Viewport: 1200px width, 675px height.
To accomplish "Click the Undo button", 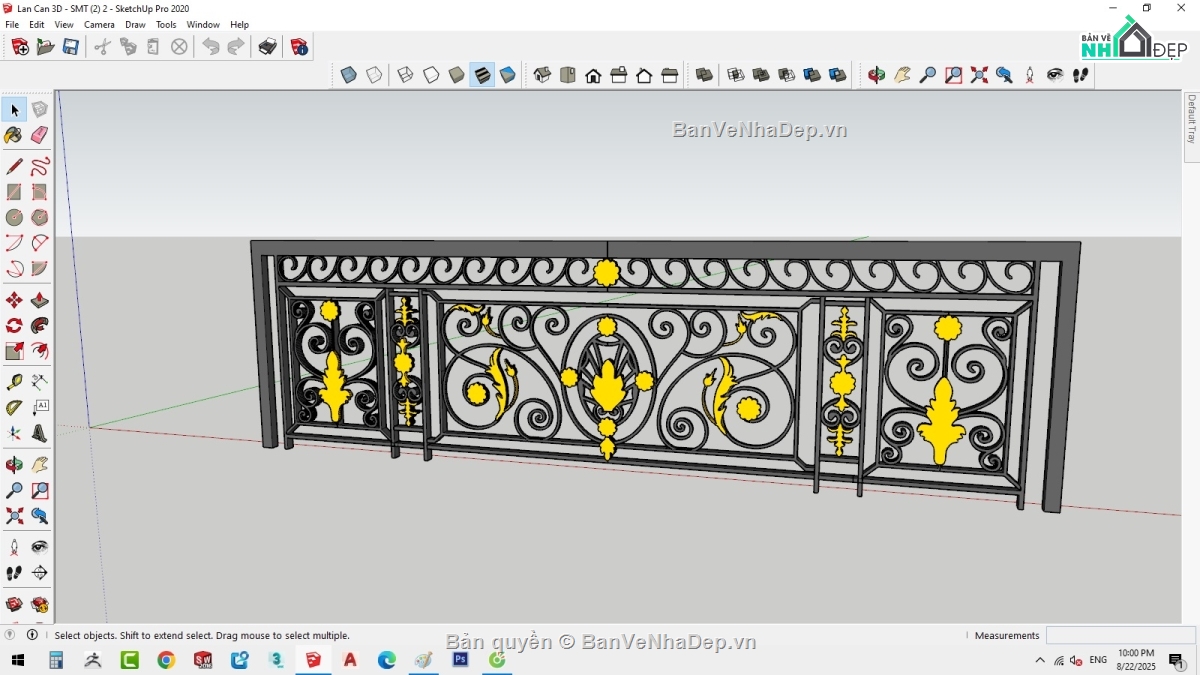I will click(211, 46).
